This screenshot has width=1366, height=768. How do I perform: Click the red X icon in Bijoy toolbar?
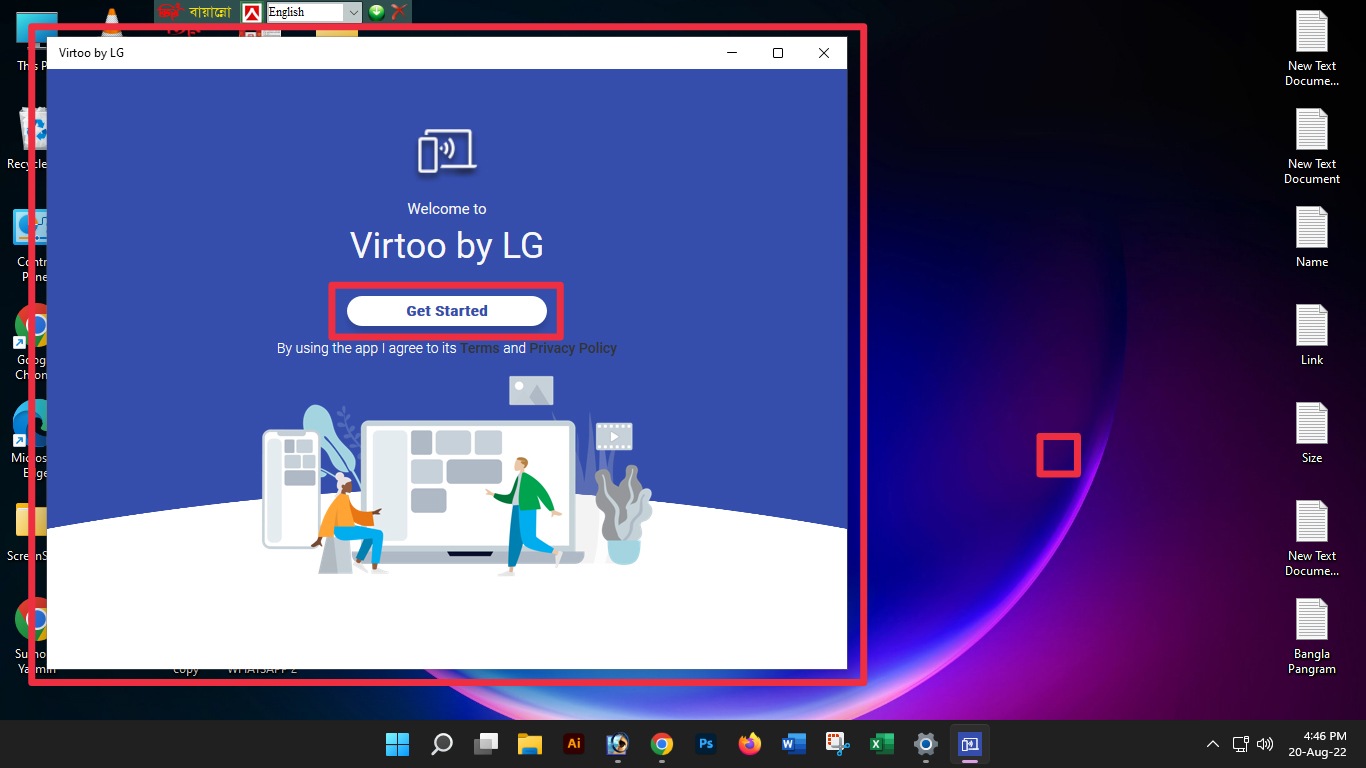click(x=398, y=12)
